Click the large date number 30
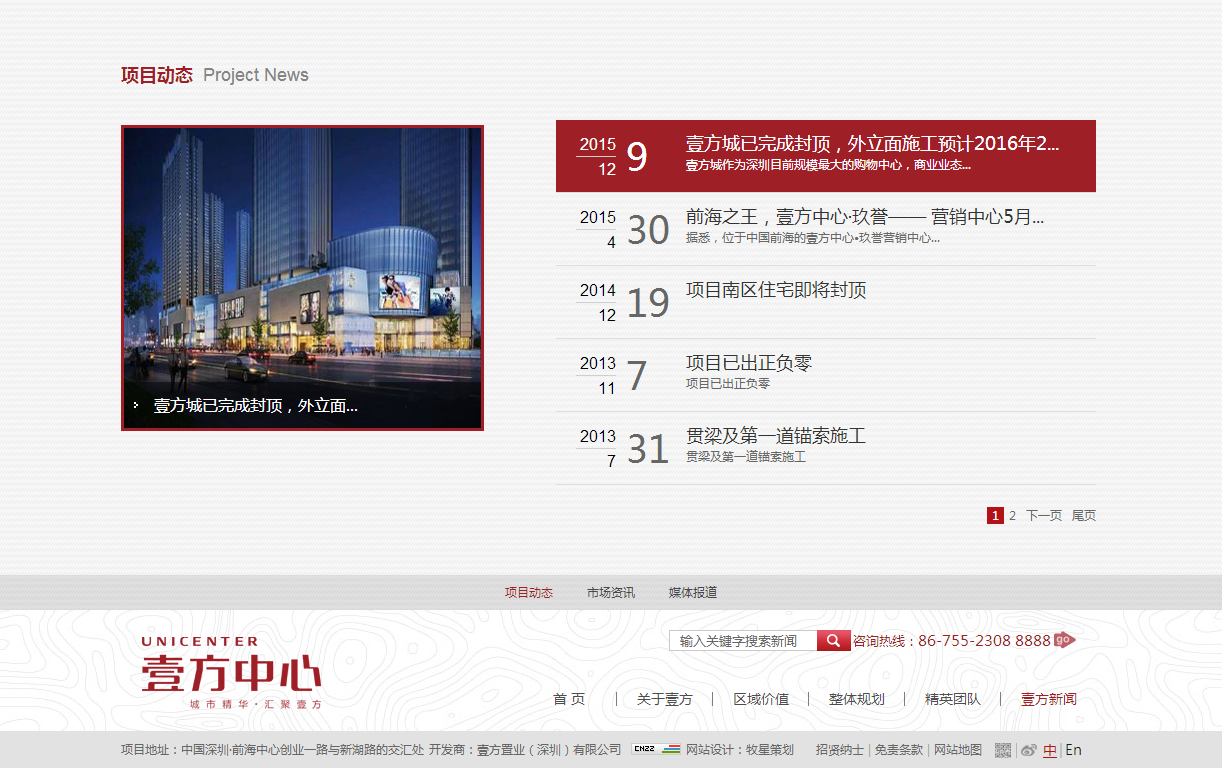 (x=648, y=230)
